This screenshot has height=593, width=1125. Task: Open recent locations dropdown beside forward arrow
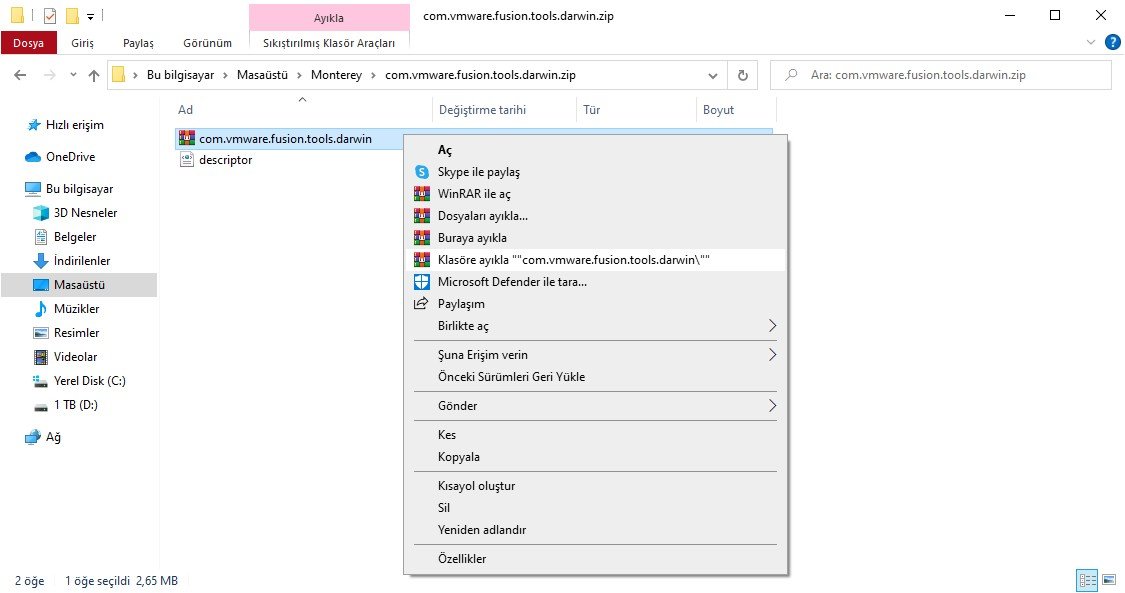[x=73, y=75]
